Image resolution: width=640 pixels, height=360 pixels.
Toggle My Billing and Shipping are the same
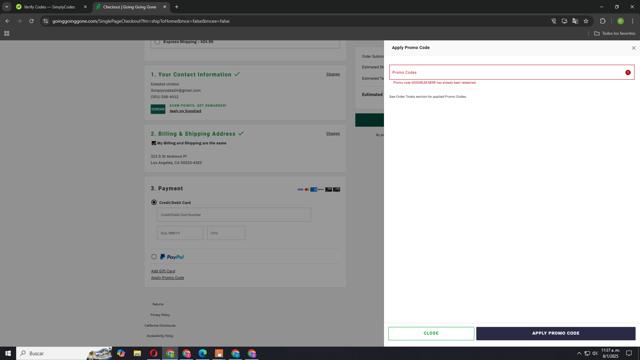pos(153,143)
